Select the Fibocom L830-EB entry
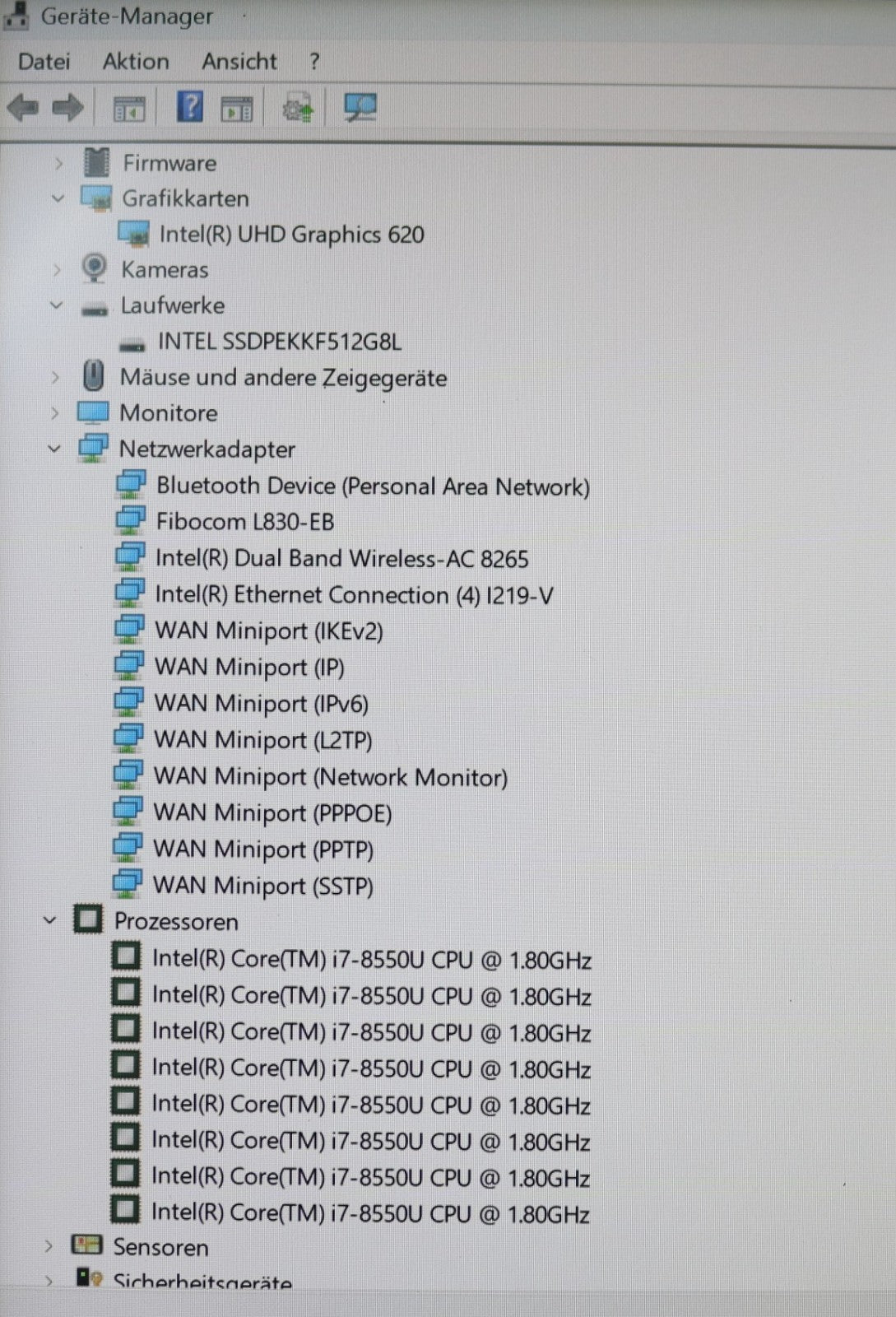Viewport: 896px width, 1317px height. tap(245, 522)
